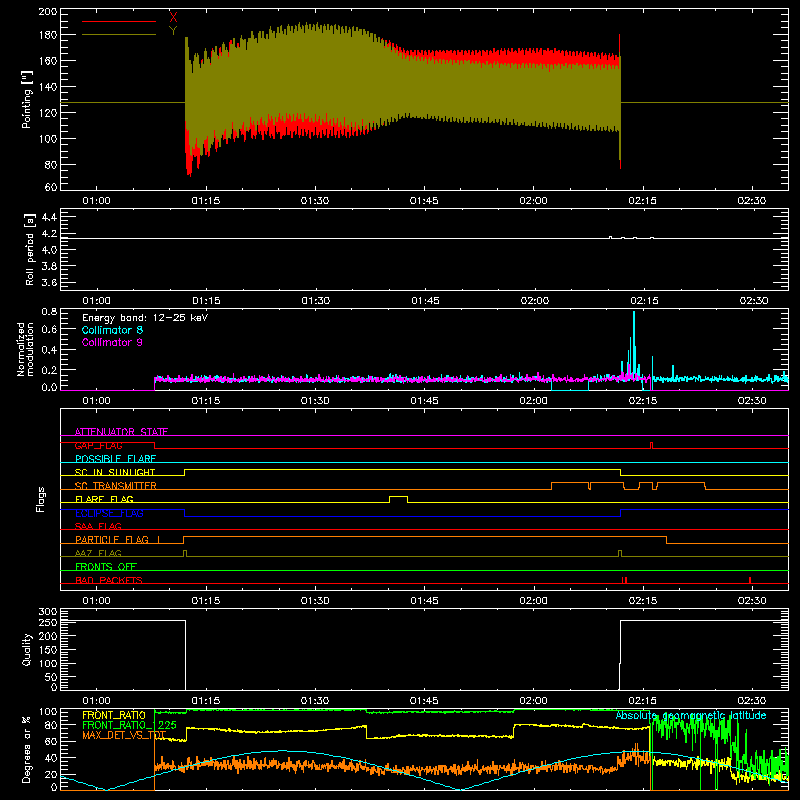
Task: Select the ECLIPSE_FLAG label
Action: point(109,513)
